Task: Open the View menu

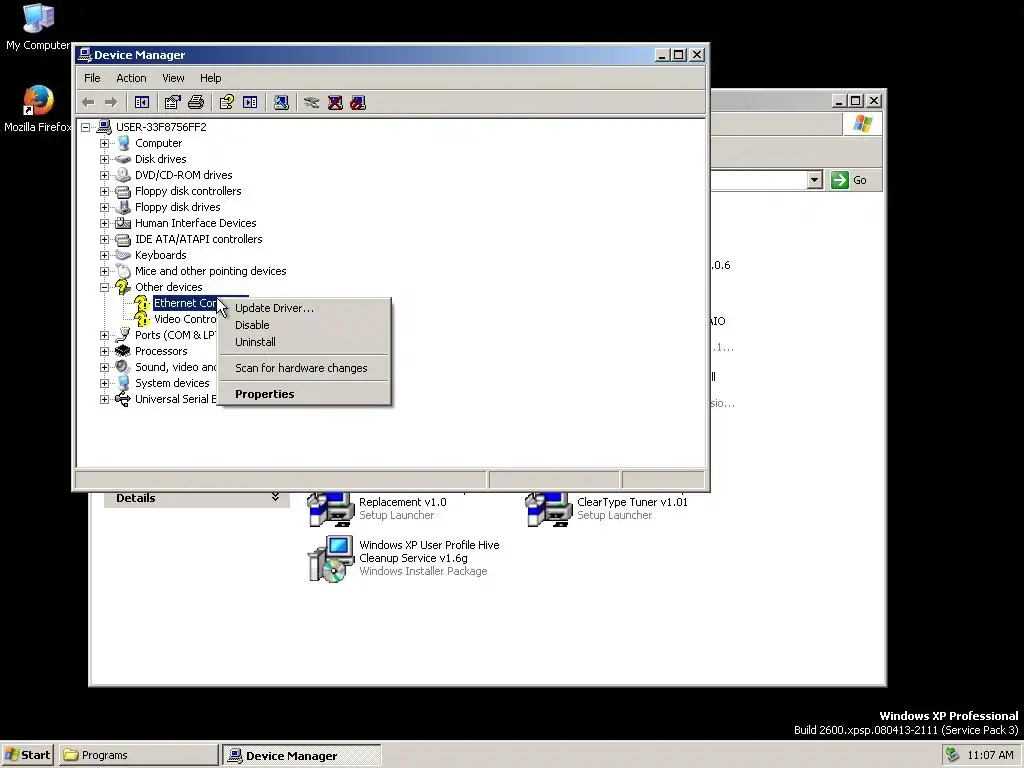Action: (173, 78)
